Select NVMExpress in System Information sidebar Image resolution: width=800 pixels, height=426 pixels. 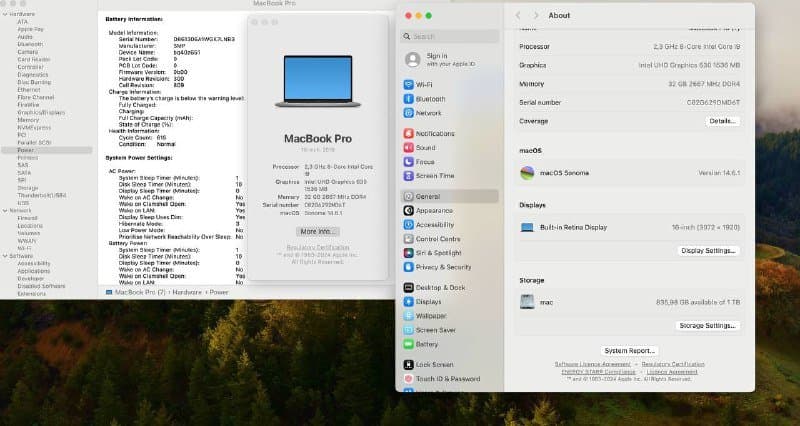pos(34,128)
